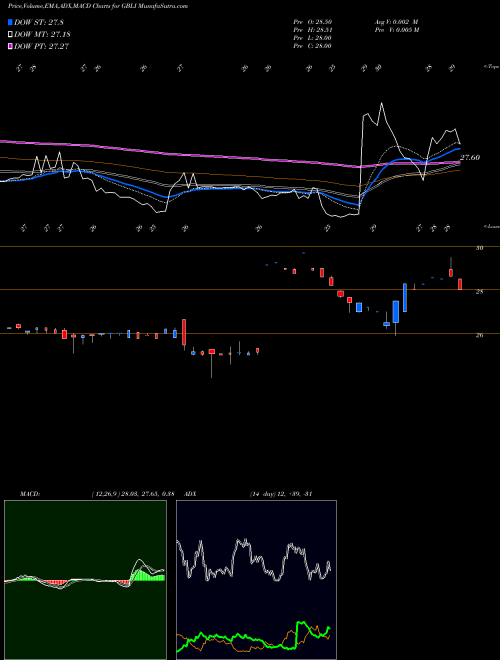Screen dimensions: 500x660
Task: Click the blue DOW ST legend swatch
Action: click(11, 22)
